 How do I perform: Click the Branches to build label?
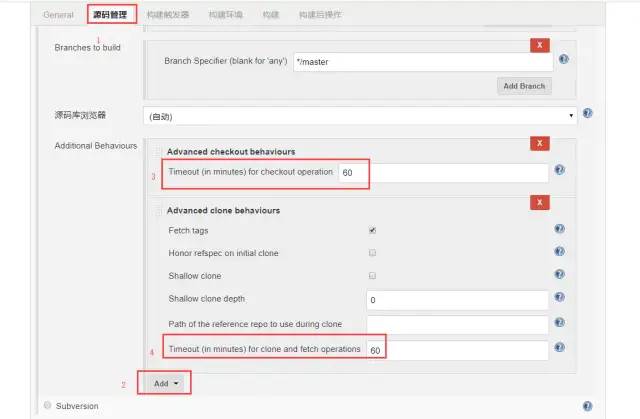(87, 48)
